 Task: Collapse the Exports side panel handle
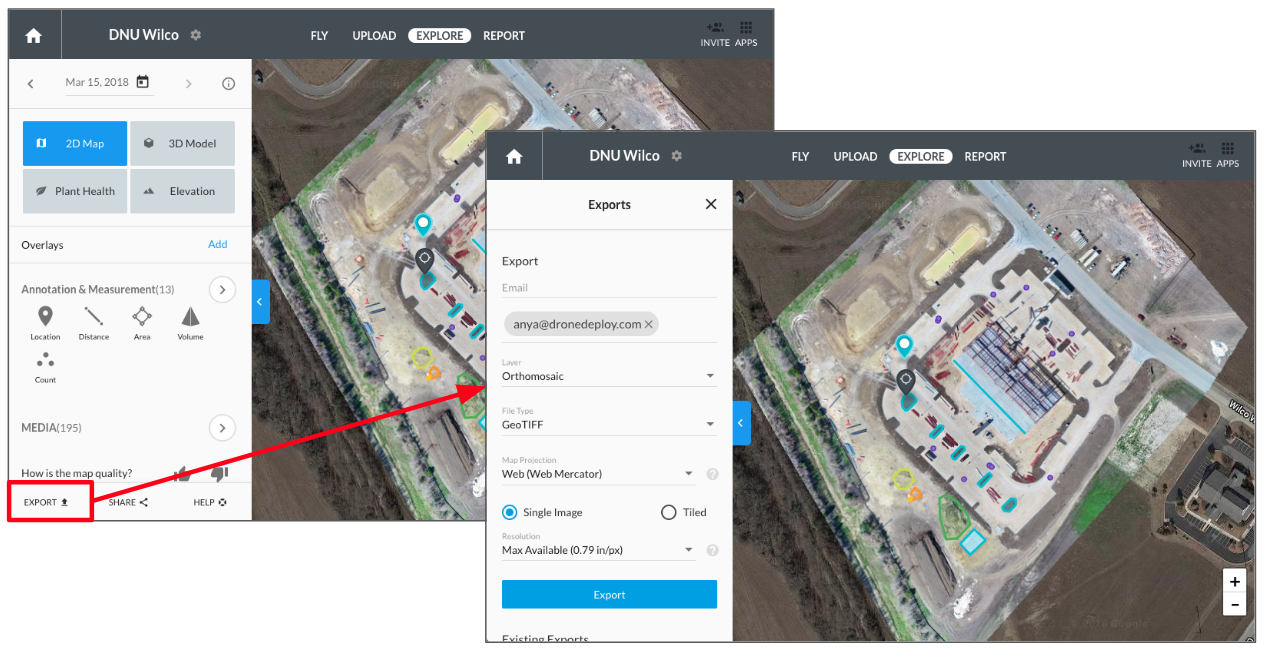coord(741,423)
